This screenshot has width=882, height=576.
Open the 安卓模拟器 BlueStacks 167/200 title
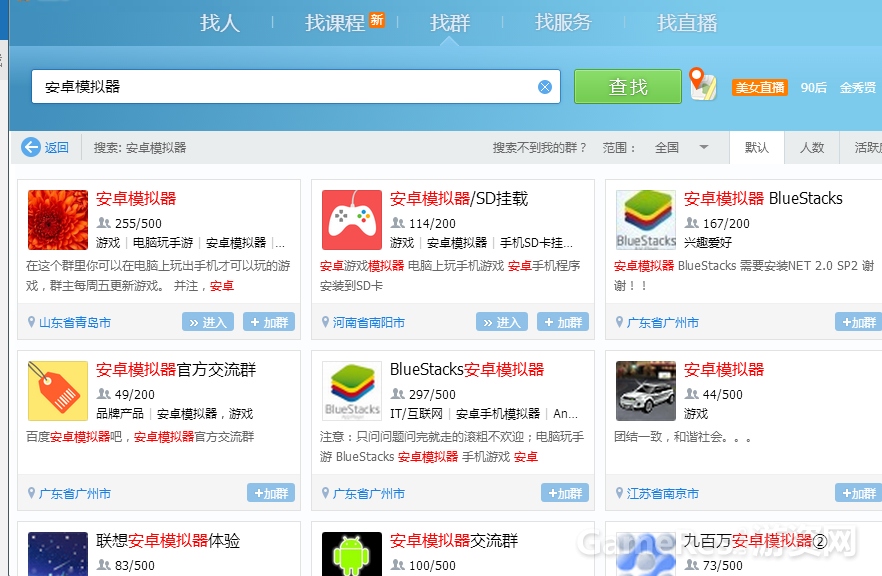763,199
